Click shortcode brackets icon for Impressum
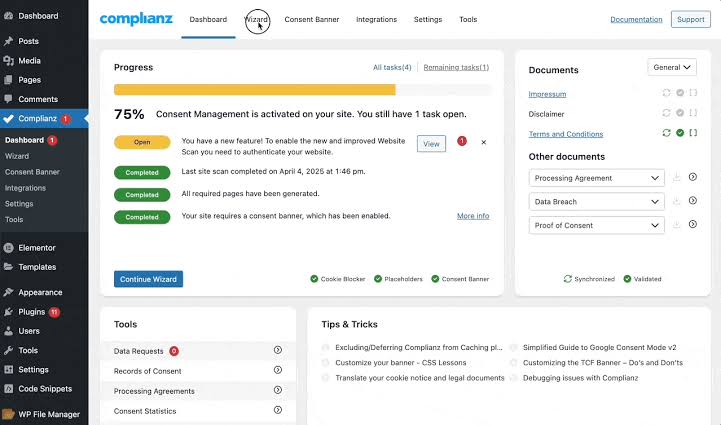Image resolution: width=721 pixels, height=425 pixels. [x=693, y=93]
